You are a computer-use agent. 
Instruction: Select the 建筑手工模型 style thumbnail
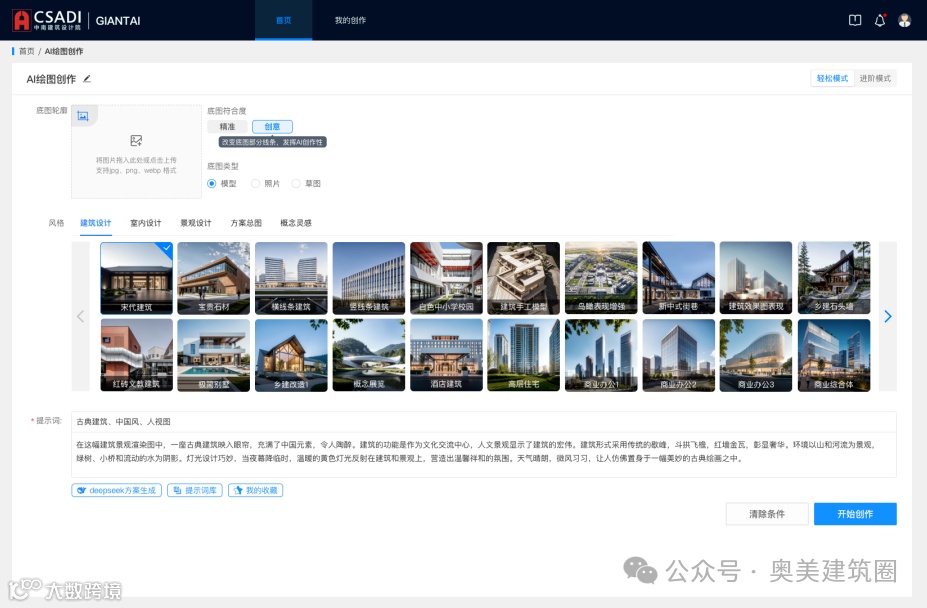(524, 278)
